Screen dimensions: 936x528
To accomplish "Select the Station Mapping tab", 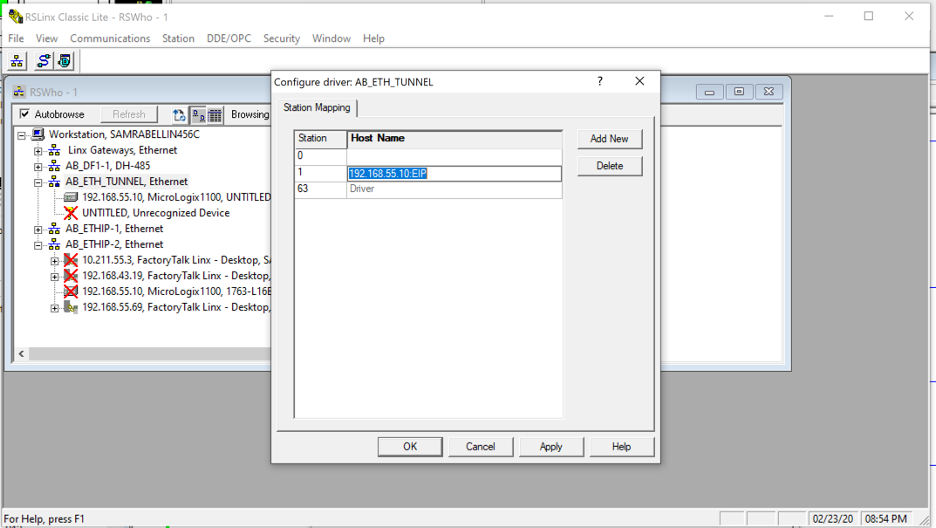I will click(x=316, y=107).
